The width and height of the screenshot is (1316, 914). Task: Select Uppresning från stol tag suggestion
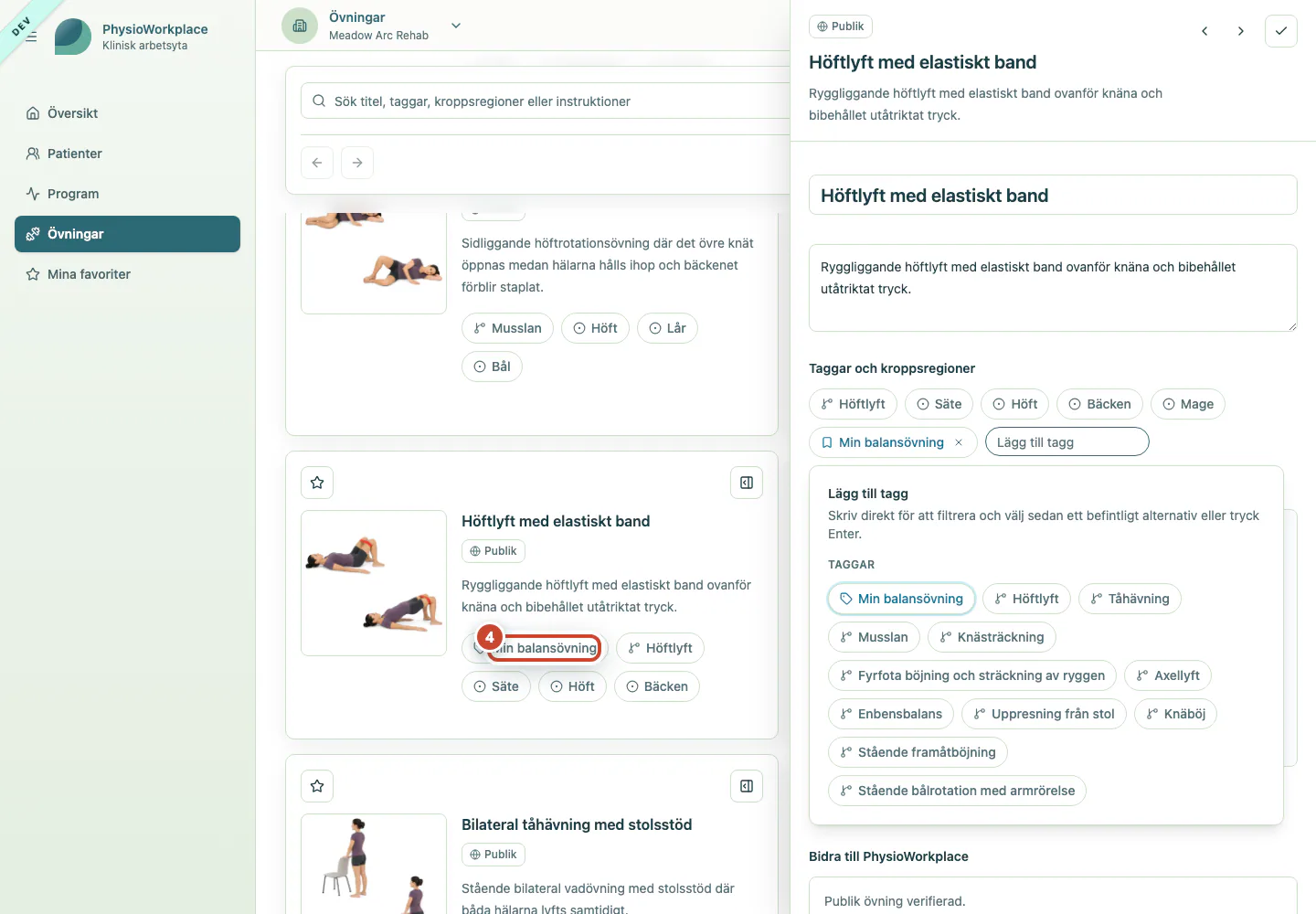(1044, 714)
